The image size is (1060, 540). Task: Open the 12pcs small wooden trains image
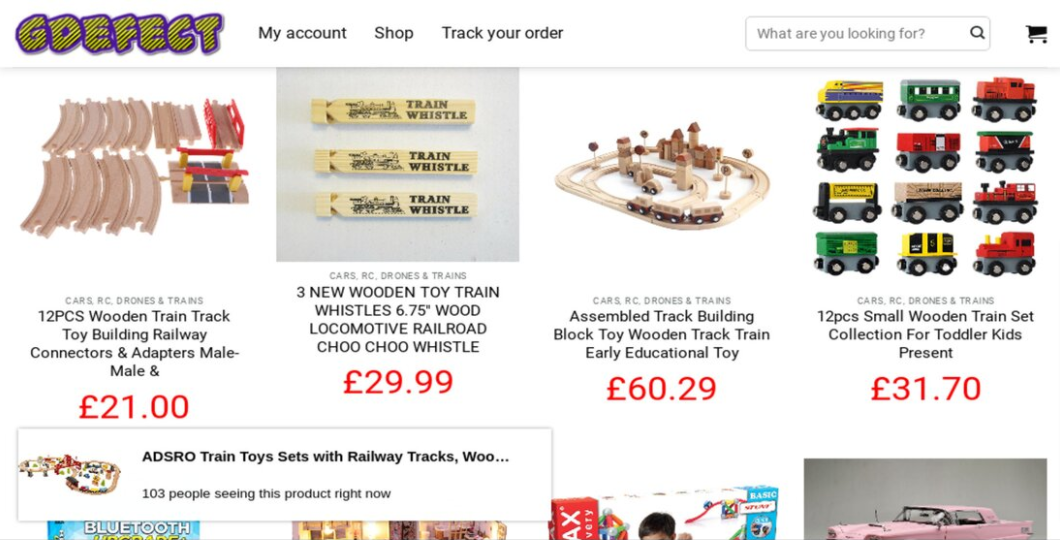pos(925,176)
